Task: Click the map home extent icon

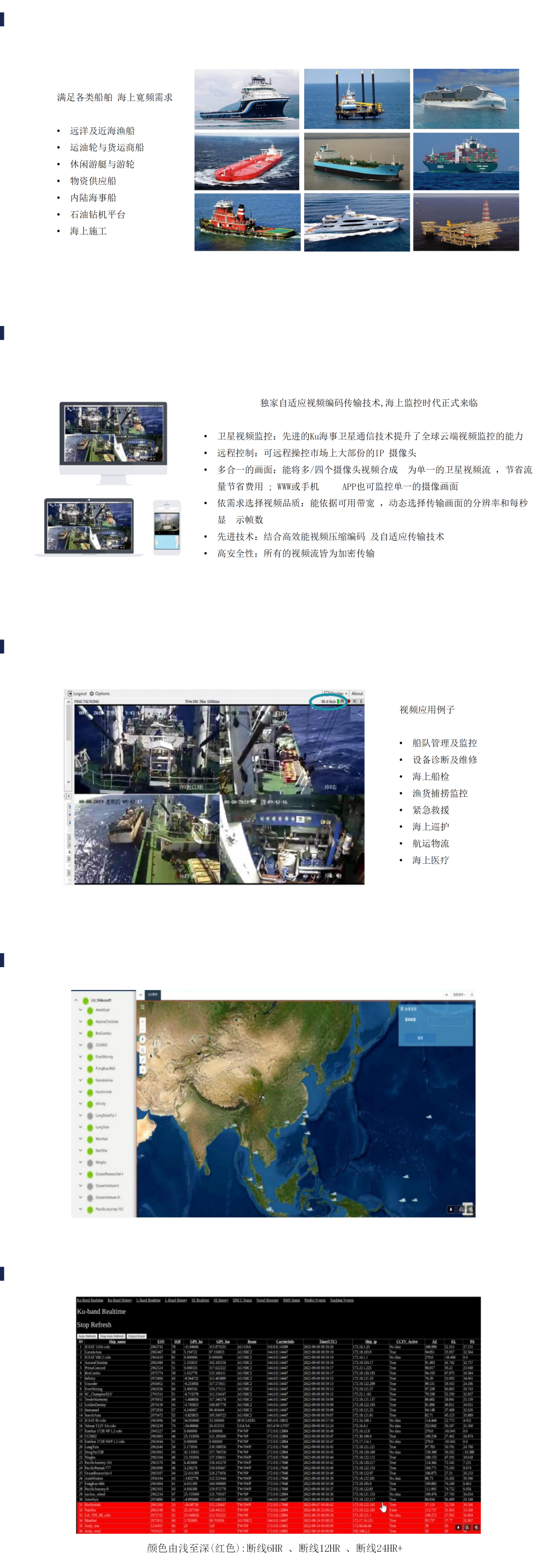Action: 143,1050
